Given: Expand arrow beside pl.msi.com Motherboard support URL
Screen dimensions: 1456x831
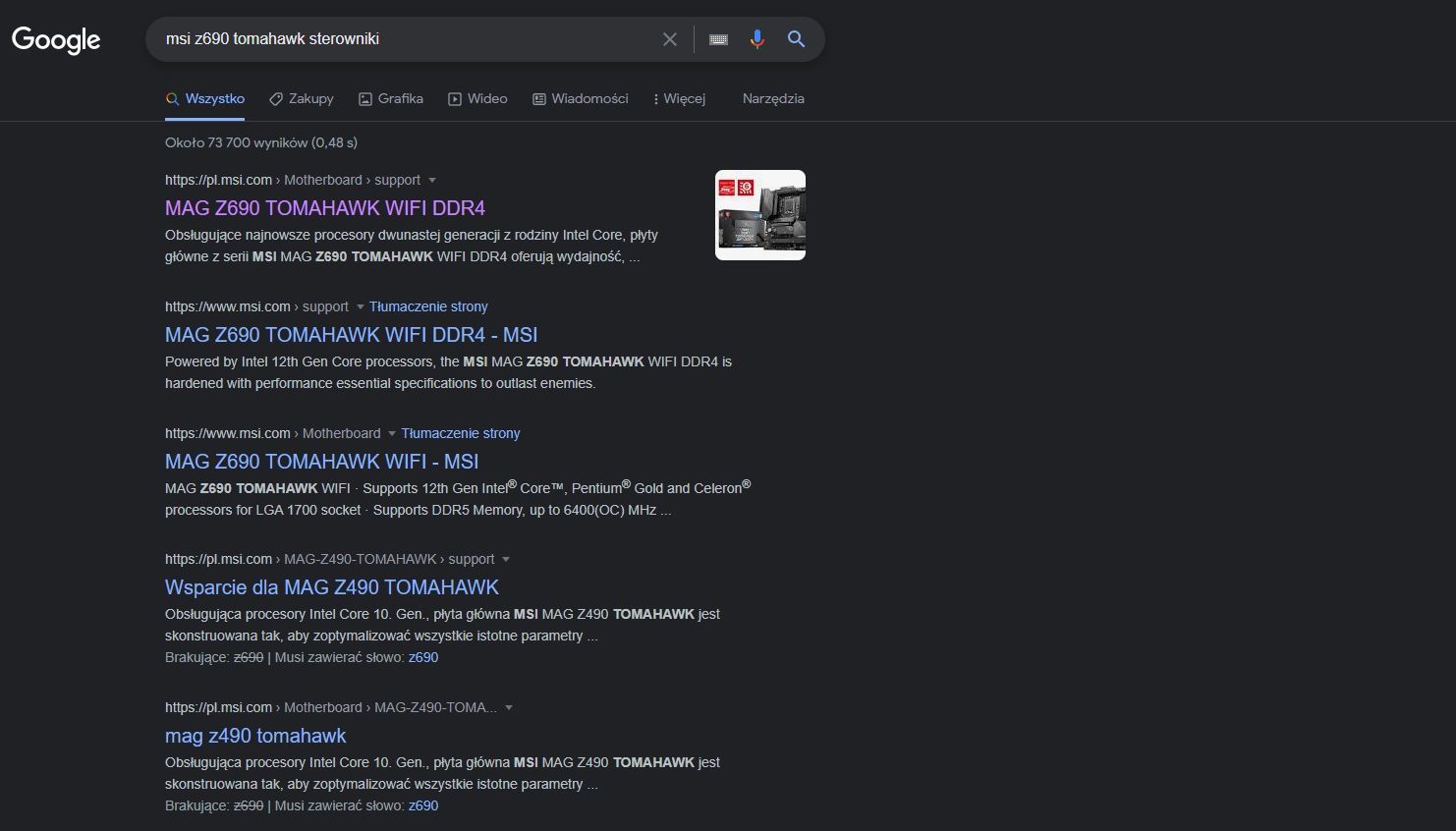Looking at the screenshot, I should coord(432,181).
